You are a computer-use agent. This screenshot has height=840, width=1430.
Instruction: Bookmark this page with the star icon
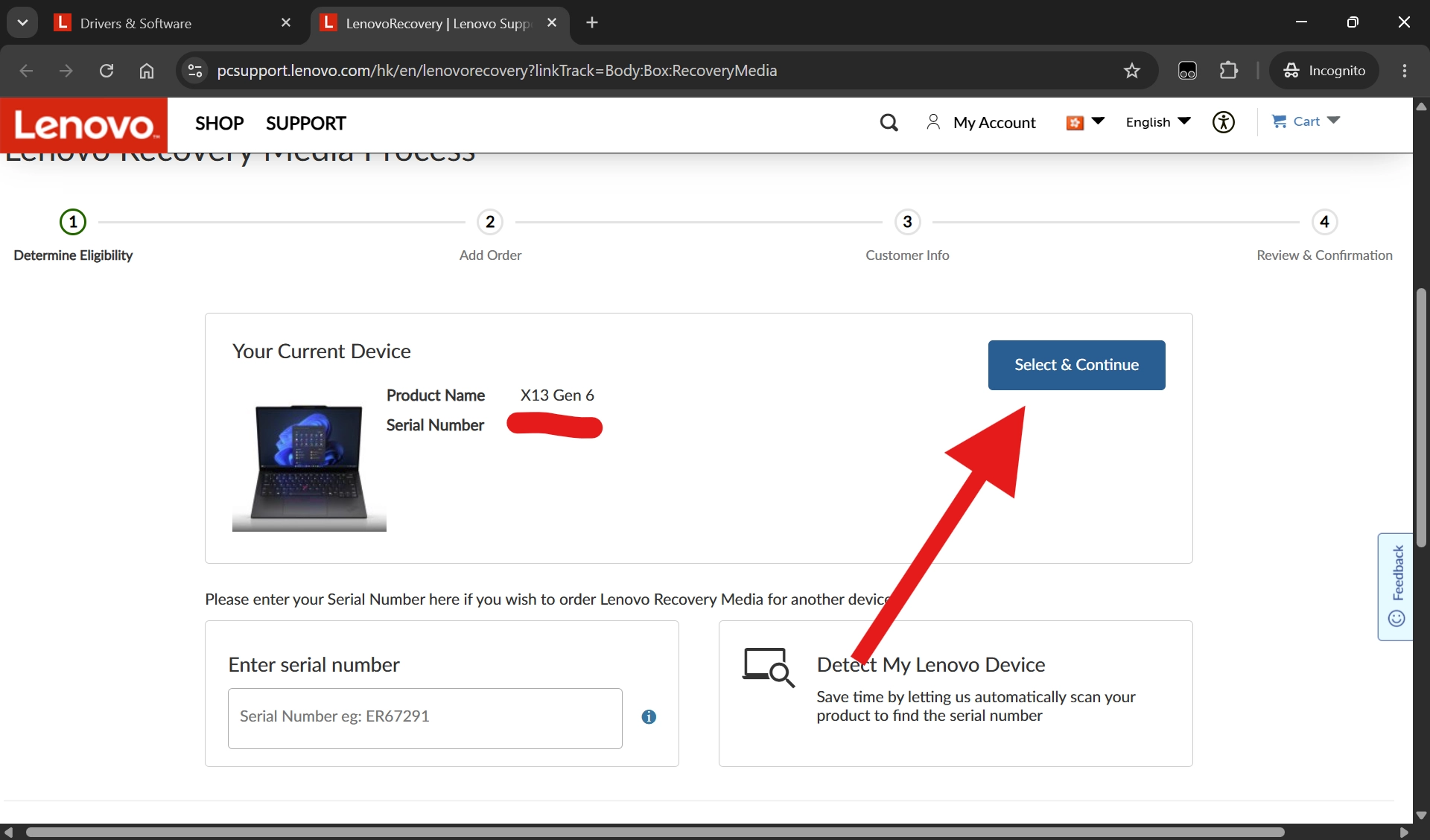(x=1132, y=71)
